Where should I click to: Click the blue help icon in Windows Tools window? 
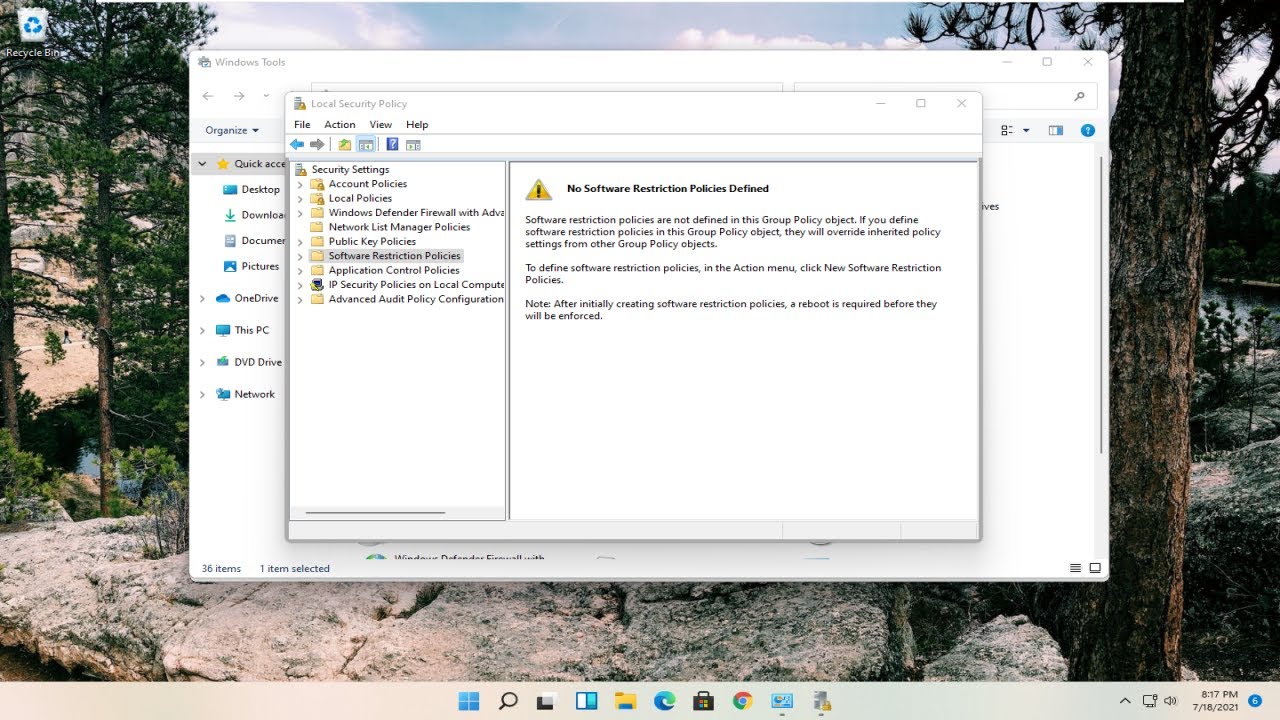point(1088,130)
